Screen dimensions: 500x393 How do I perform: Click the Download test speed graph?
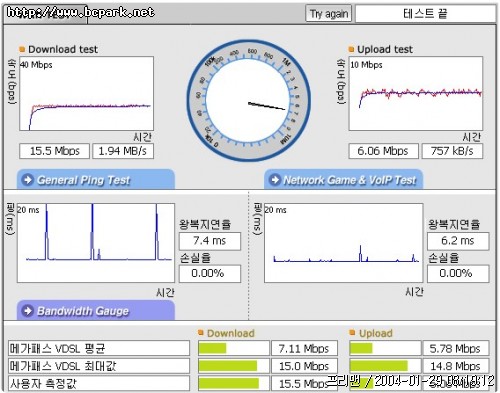tap(86, 94)
